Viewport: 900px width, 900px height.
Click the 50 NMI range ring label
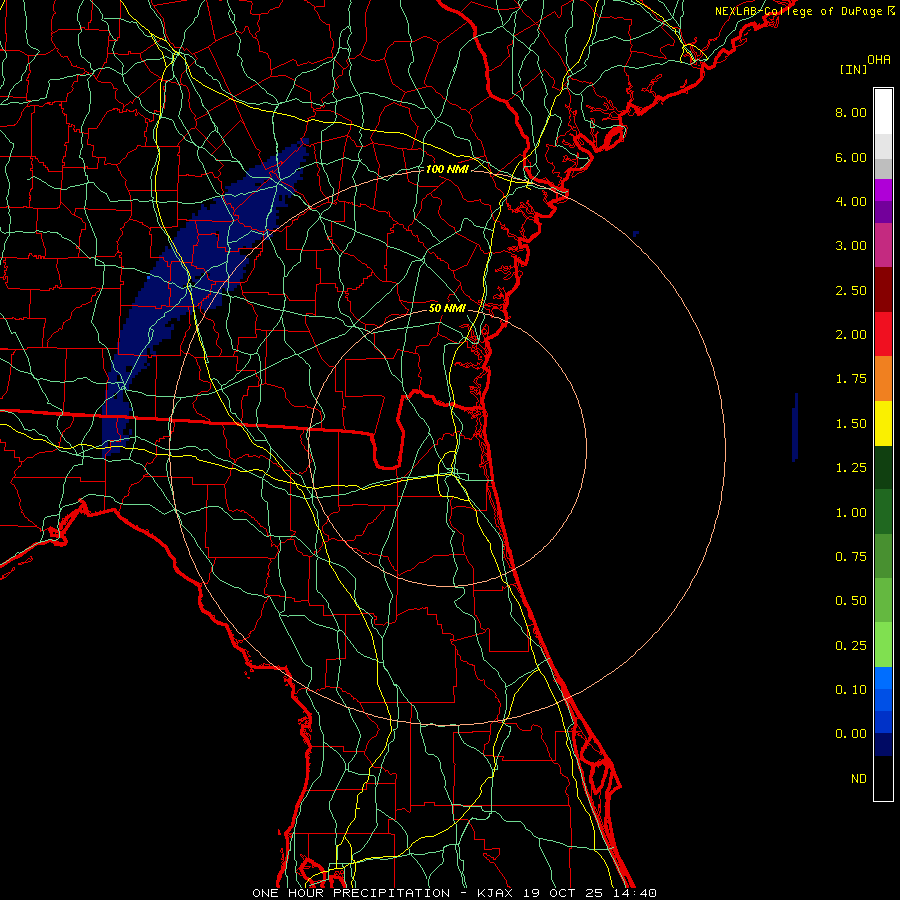(x=447, y=308)
